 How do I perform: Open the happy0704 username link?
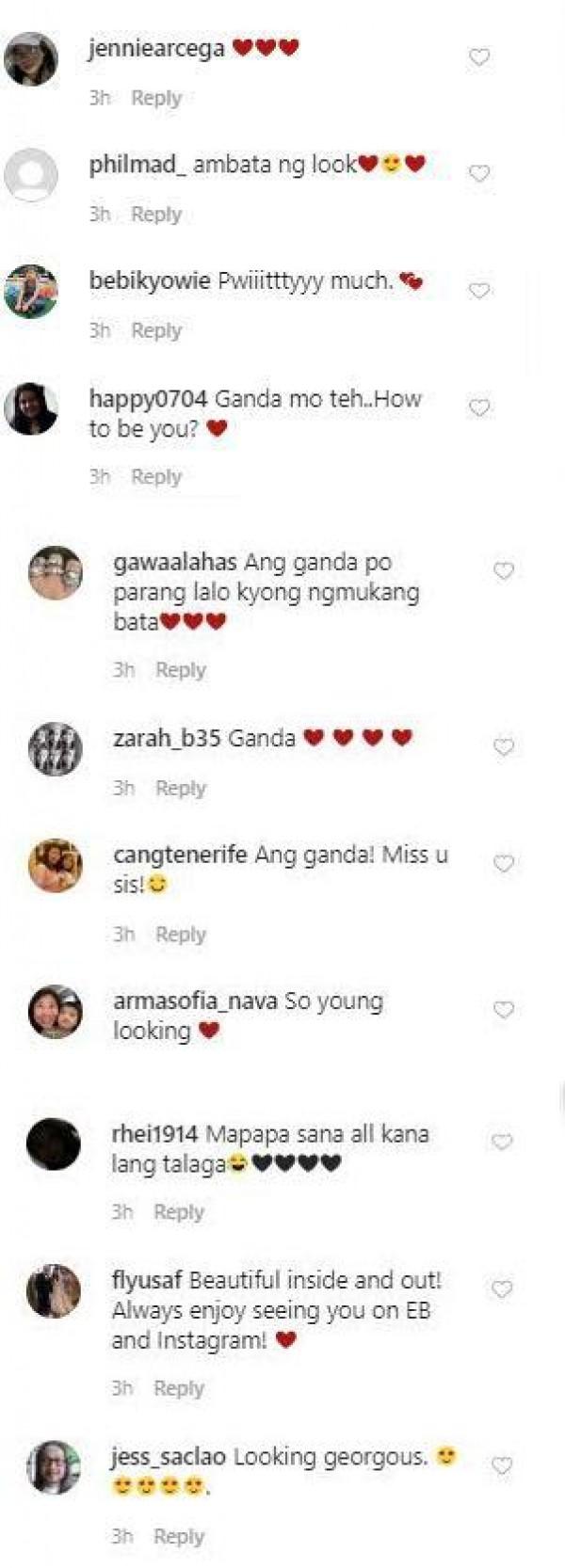[x=148, y=399]
